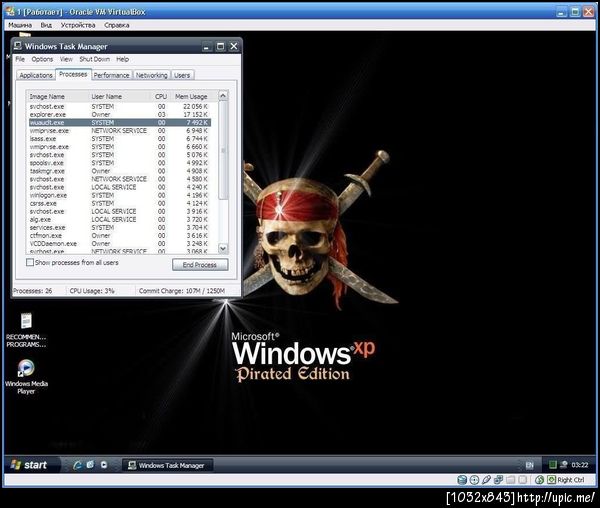Select the alg.exe process row
Image resolution: width=600 pixels, height=508 pixels.
pos(119,220)
